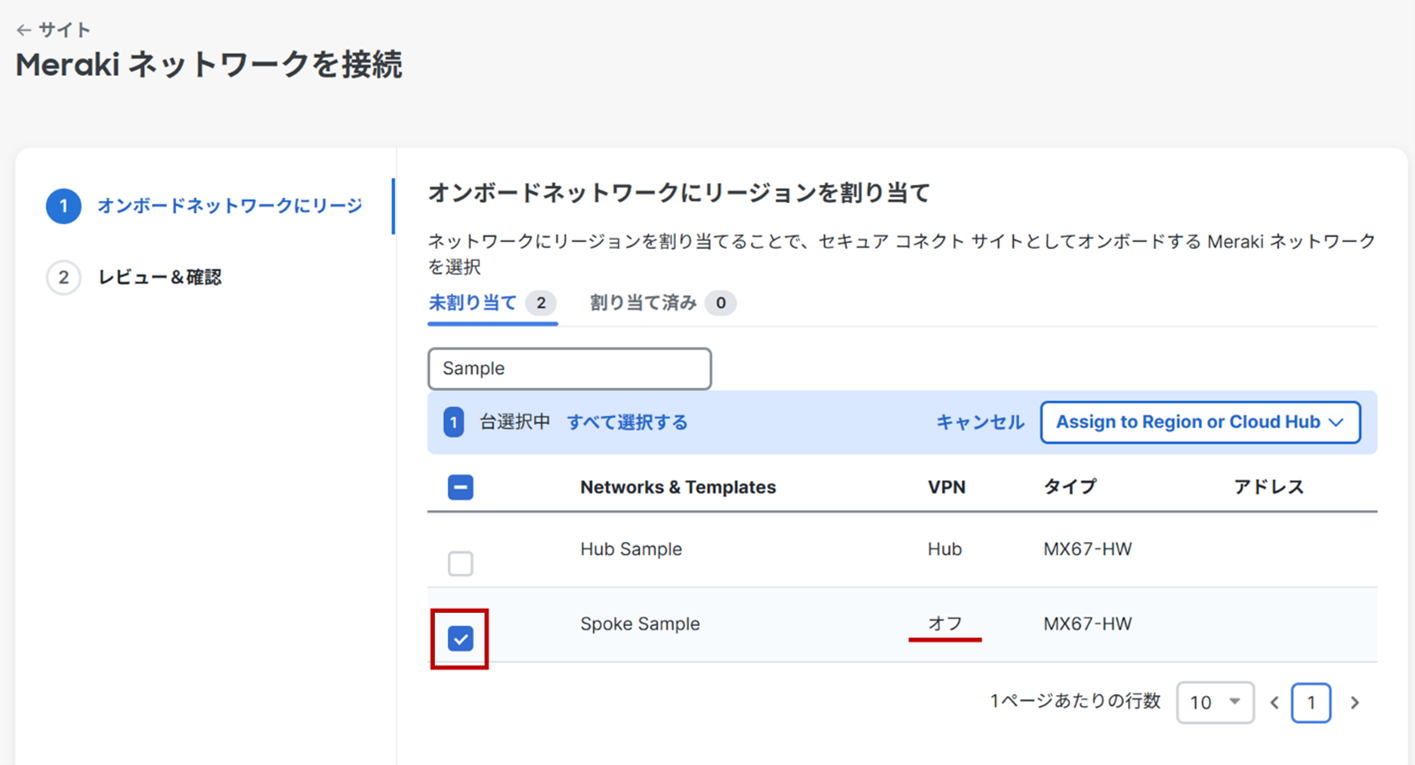Click the Networks & Templates column header
This screenshot has height=765, width=1415.
(678, 488)
